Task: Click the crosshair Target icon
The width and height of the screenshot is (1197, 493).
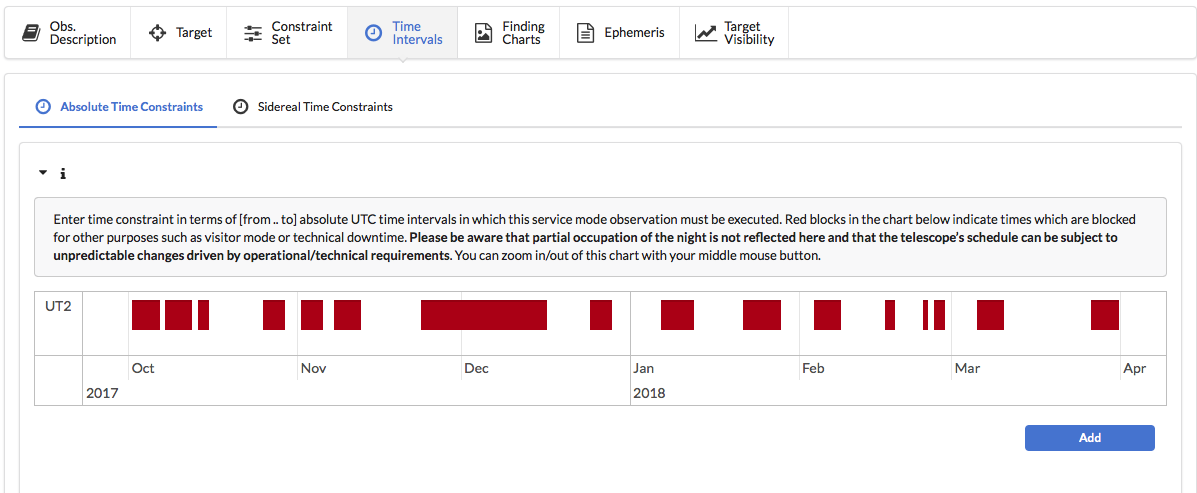Action: 157,33
